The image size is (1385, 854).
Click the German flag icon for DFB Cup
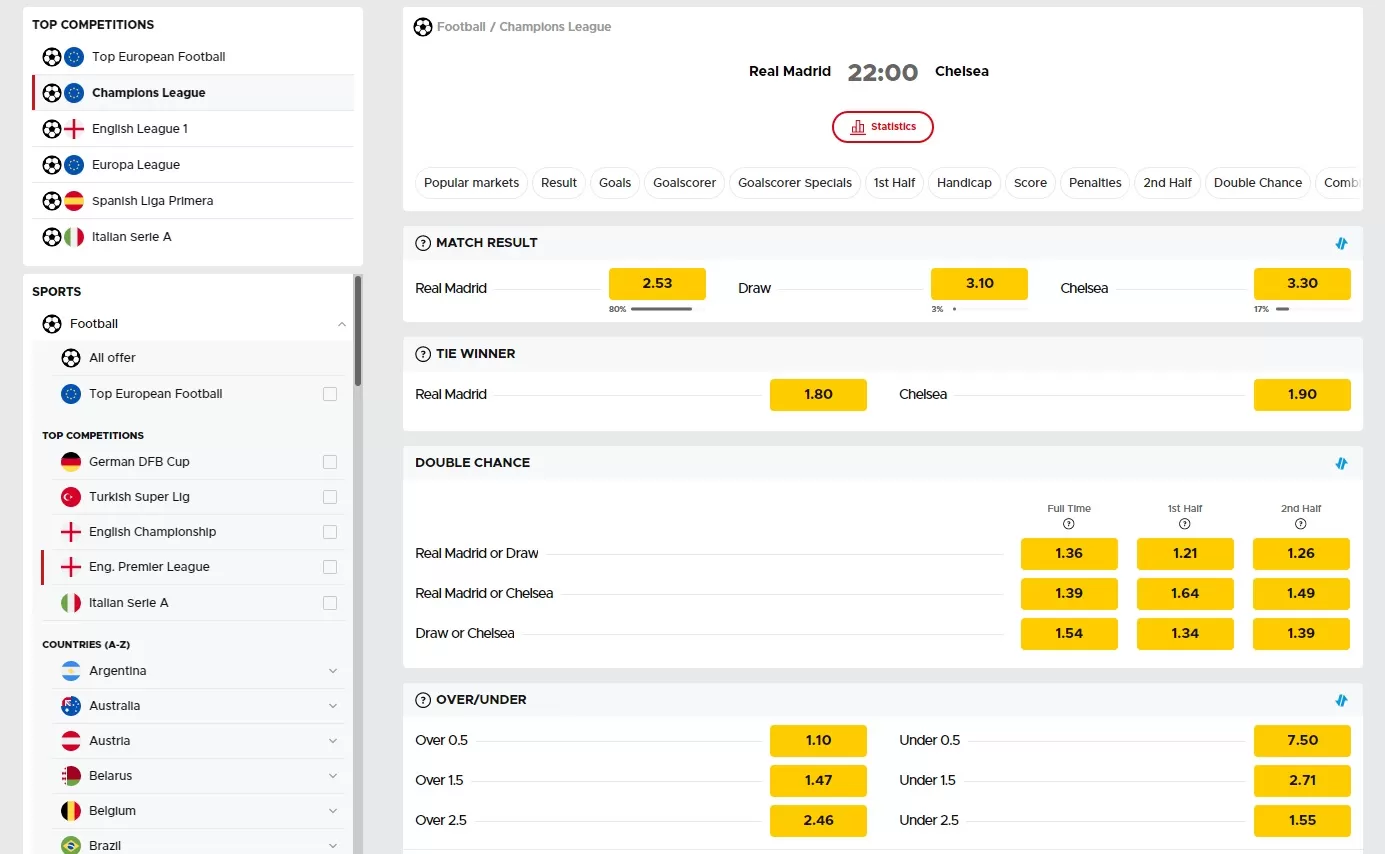pyautogui.click(x=71, y=462)
